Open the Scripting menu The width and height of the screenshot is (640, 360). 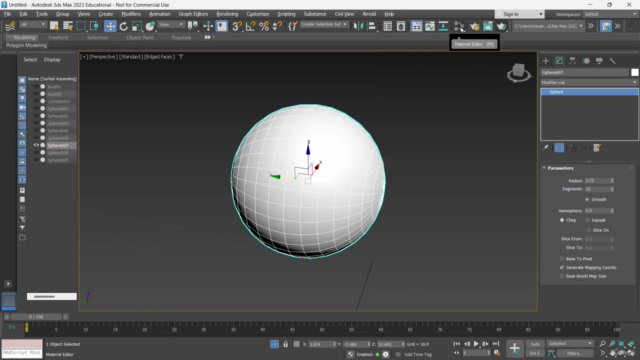pos(286,14)
